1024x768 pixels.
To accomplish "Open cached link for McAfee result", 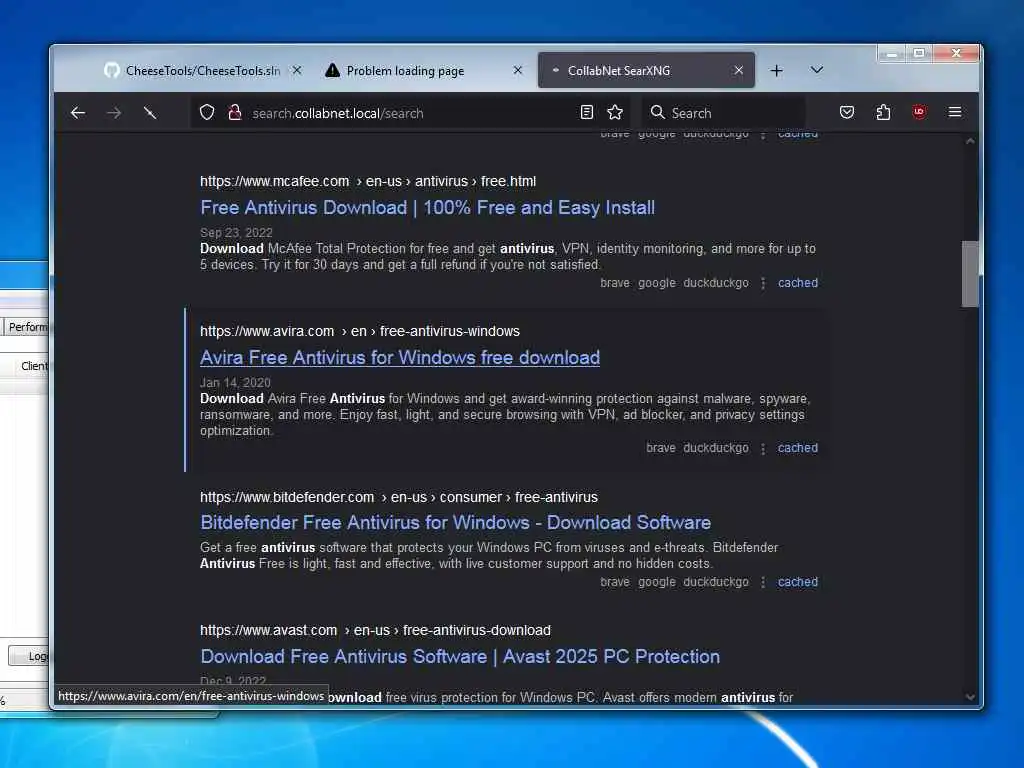I will point(797,283).
